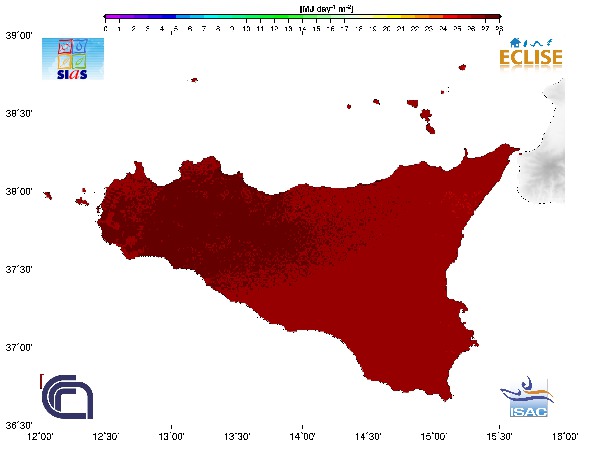Click the 36°30' latitude label
This screenshot has width=600, height=450.
[x=19, y=425]
